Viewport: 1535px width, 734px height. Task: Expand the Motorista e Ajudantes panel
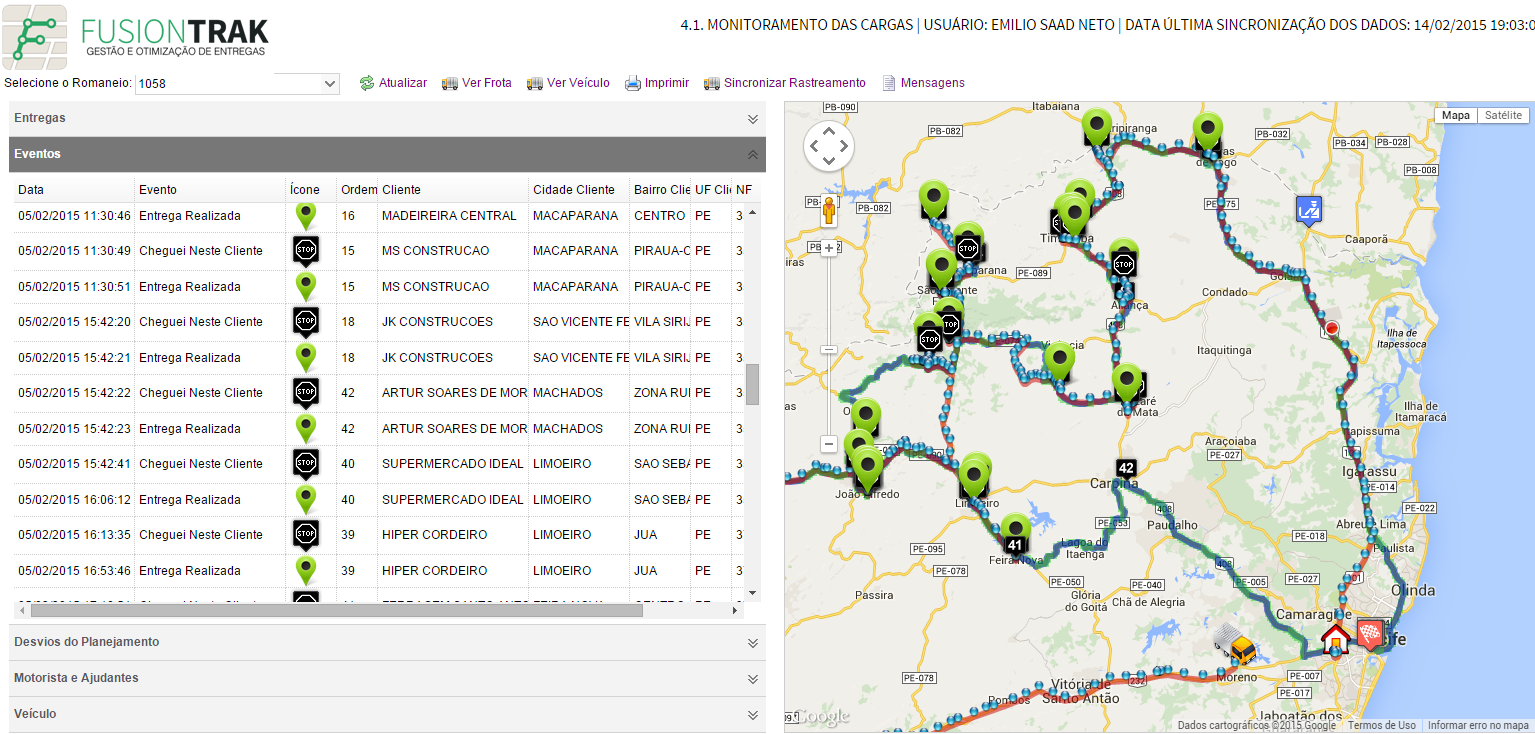[387, 678]
